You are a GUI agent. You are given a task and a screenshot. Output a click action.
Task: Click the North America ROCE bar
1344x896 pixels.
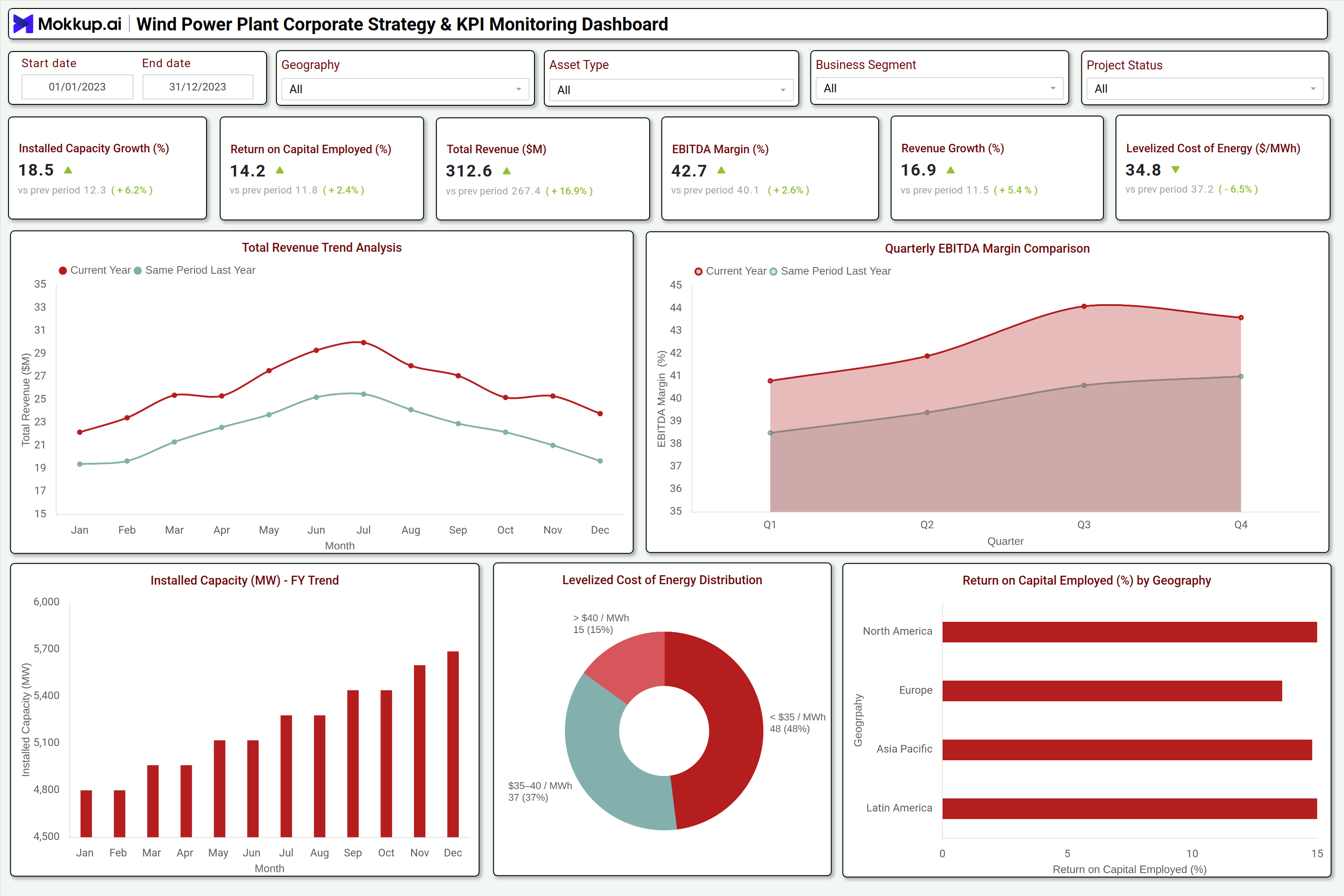click(1130, 632)
